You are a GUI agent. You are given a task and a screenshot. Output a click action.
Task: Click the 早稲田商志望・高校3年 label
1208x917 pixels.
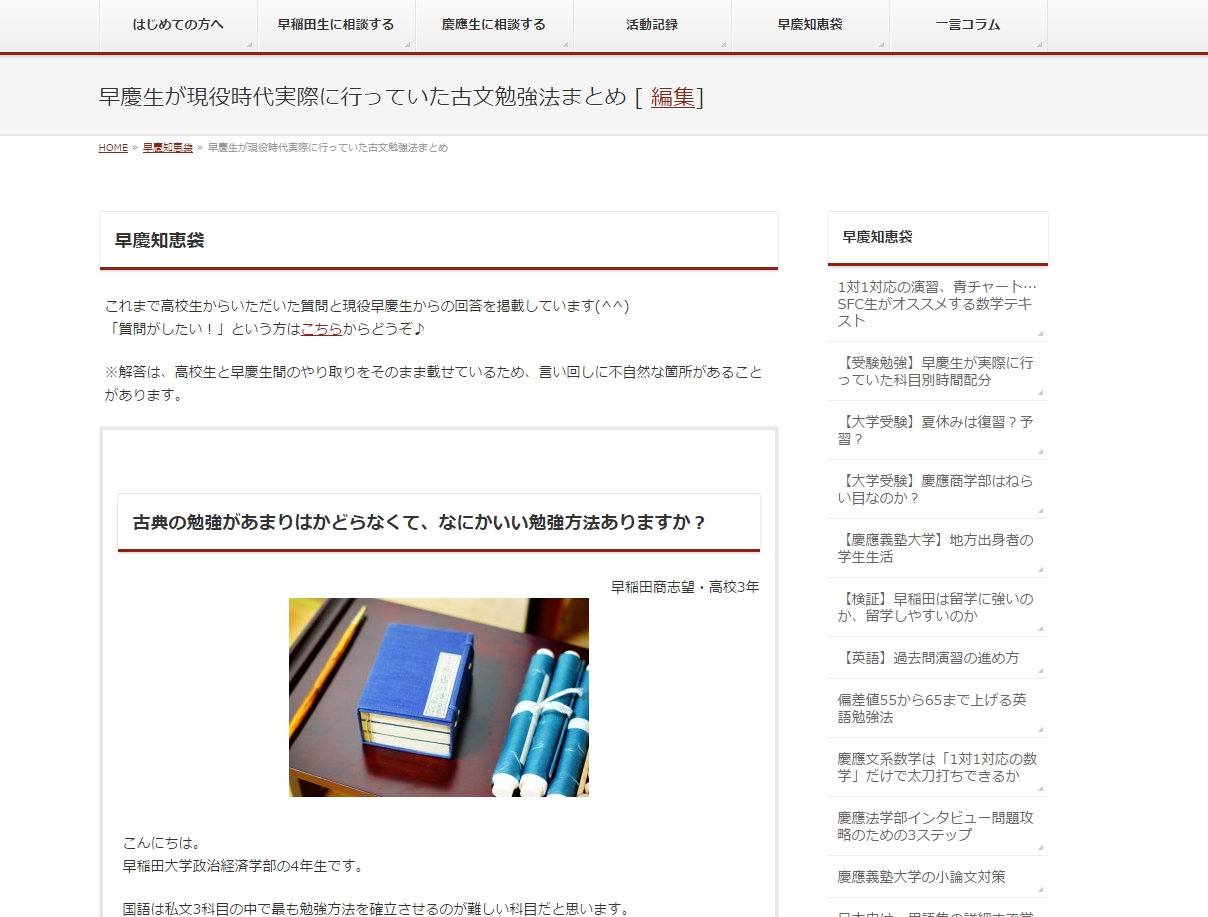point(685,586)
